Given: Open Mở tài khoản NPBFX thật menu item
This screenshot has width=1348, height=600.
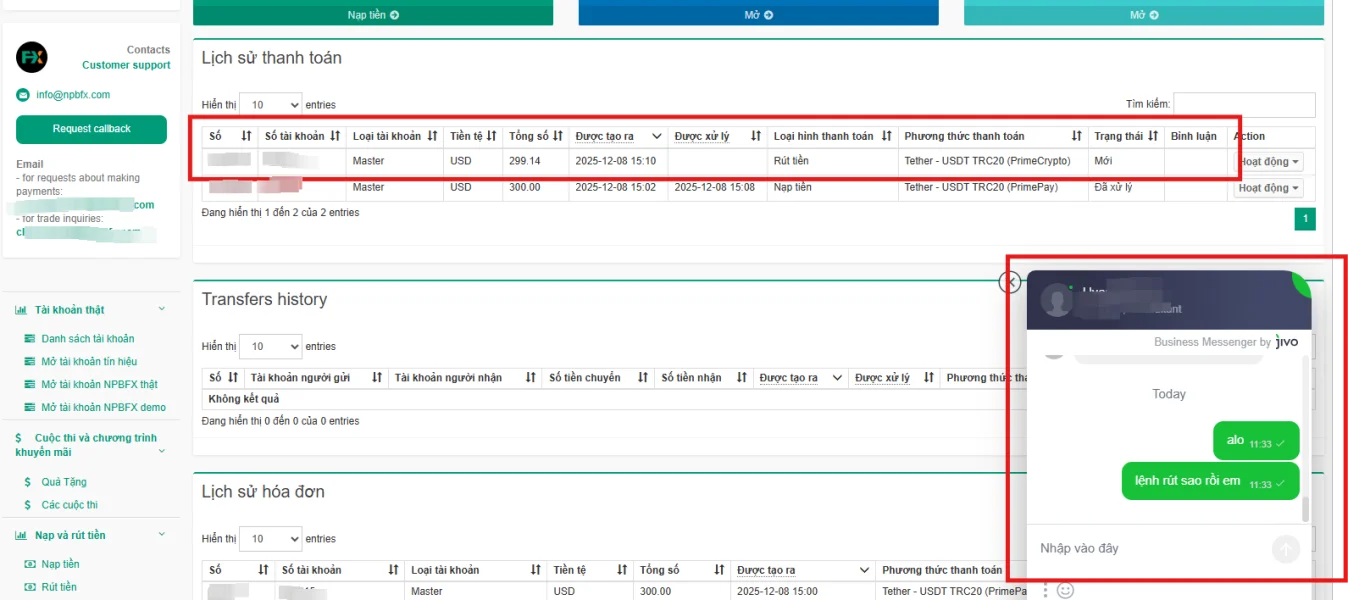Looking at the screenshot, I should [99, 384].
